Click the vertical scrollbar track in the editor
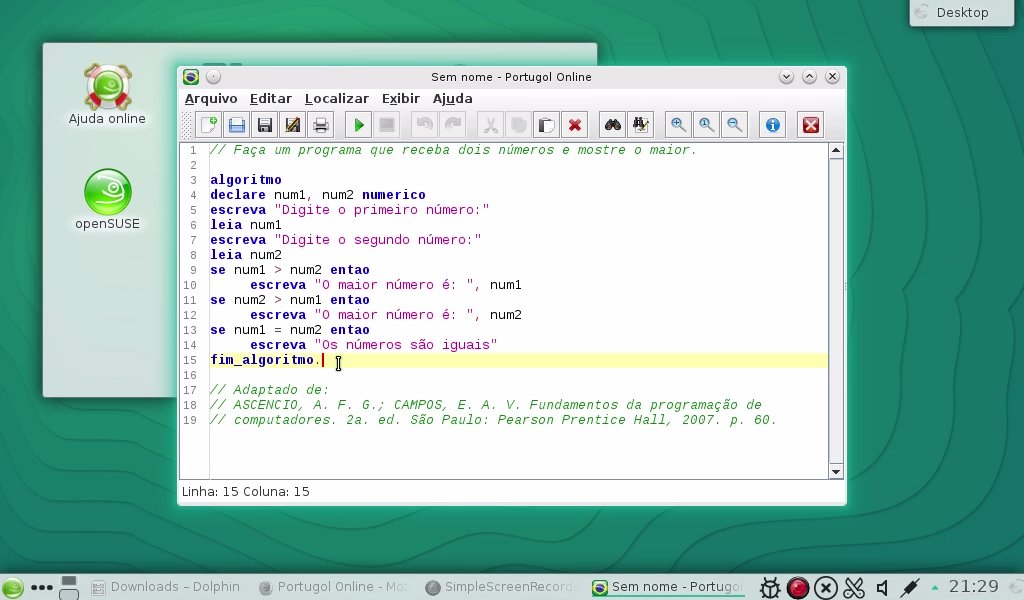The image size is (1024, 600). pos(836,311)
